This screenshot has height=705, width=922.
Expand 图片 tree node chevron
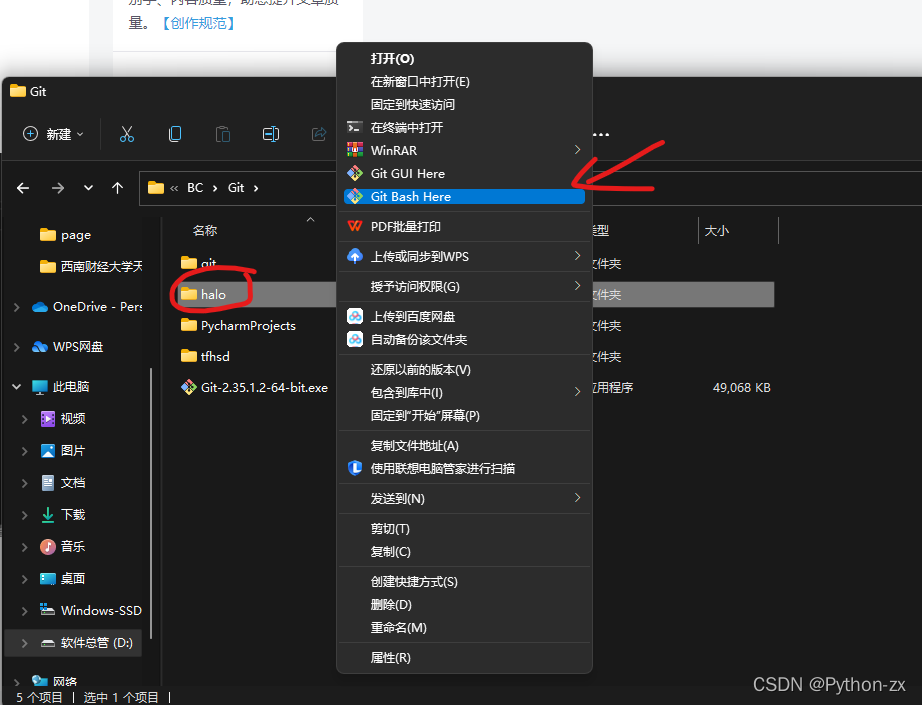(24, 451)
